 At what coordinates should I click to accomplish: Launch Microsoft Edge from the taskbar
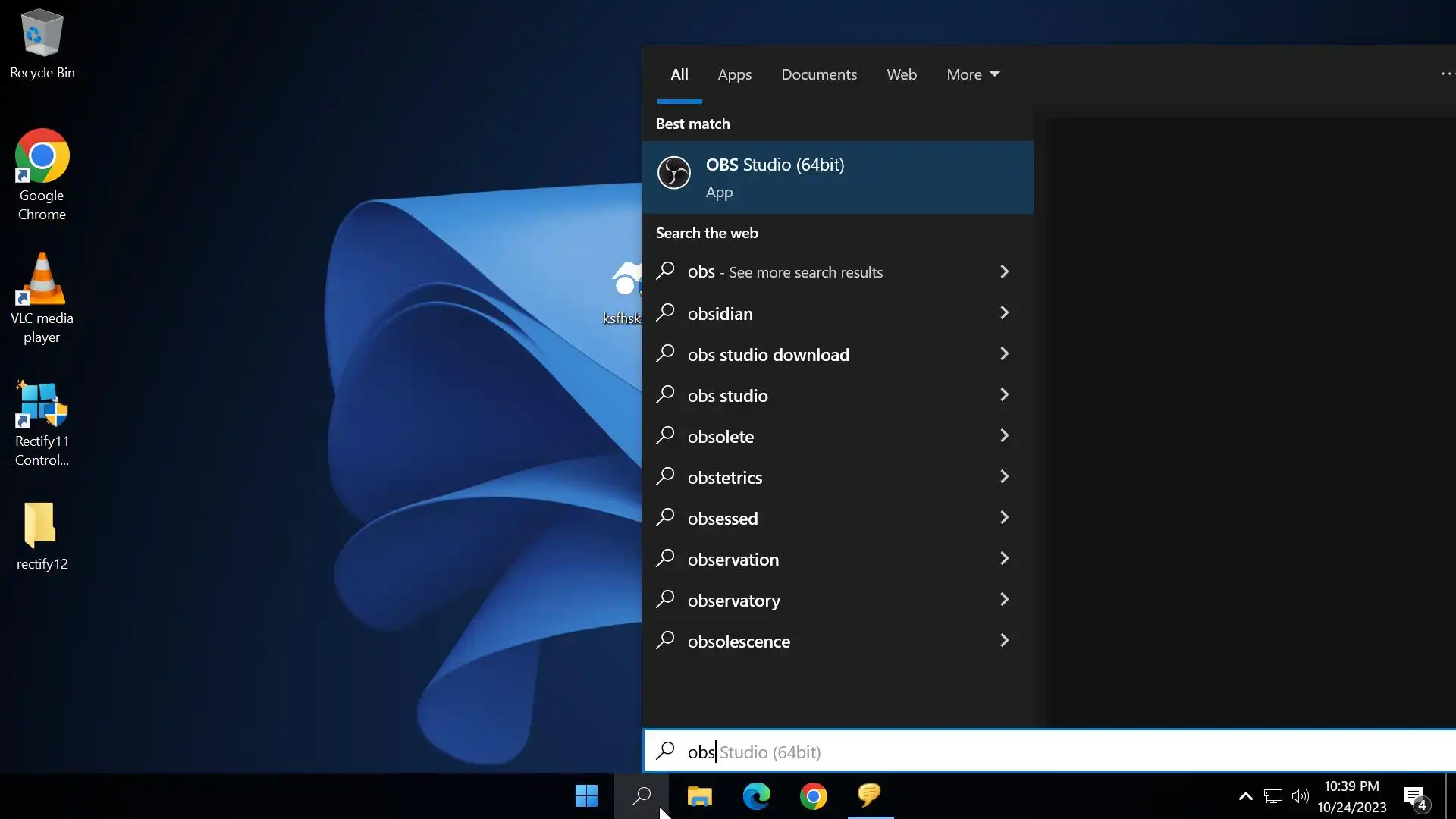756,795
